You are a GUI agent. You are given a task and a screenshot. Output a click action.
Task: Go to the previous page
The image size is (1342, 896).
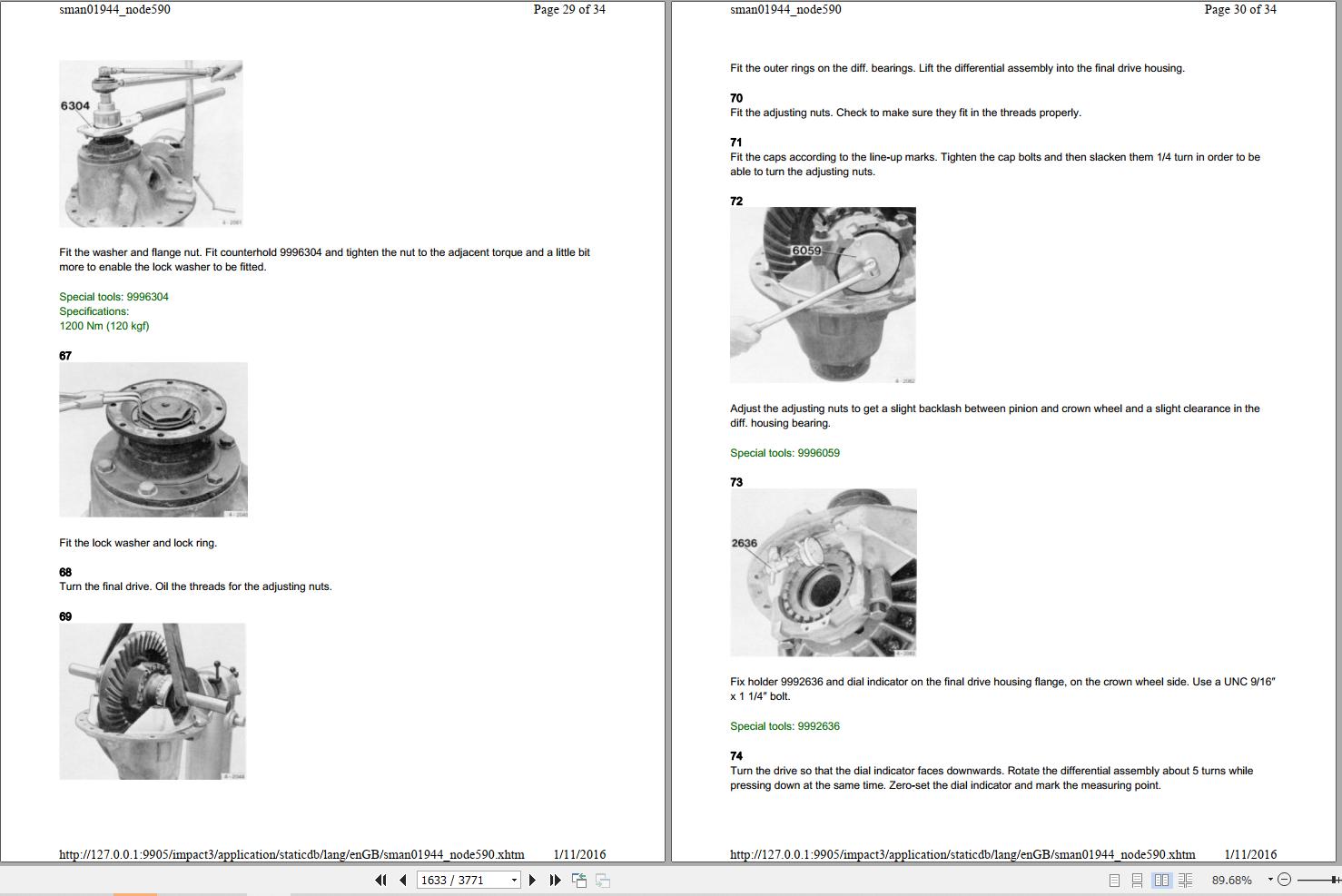tap(403, 880)
